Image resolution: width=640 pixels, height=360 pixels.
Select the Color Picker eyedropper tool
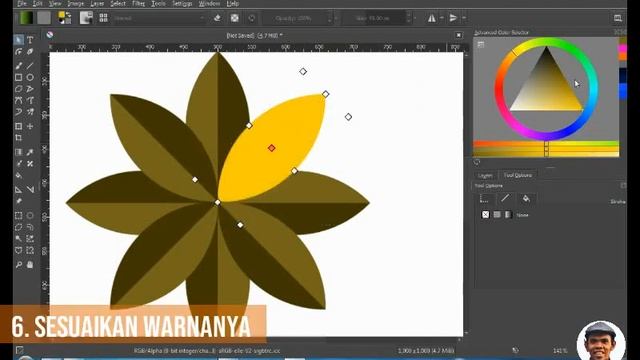point(30,152)
